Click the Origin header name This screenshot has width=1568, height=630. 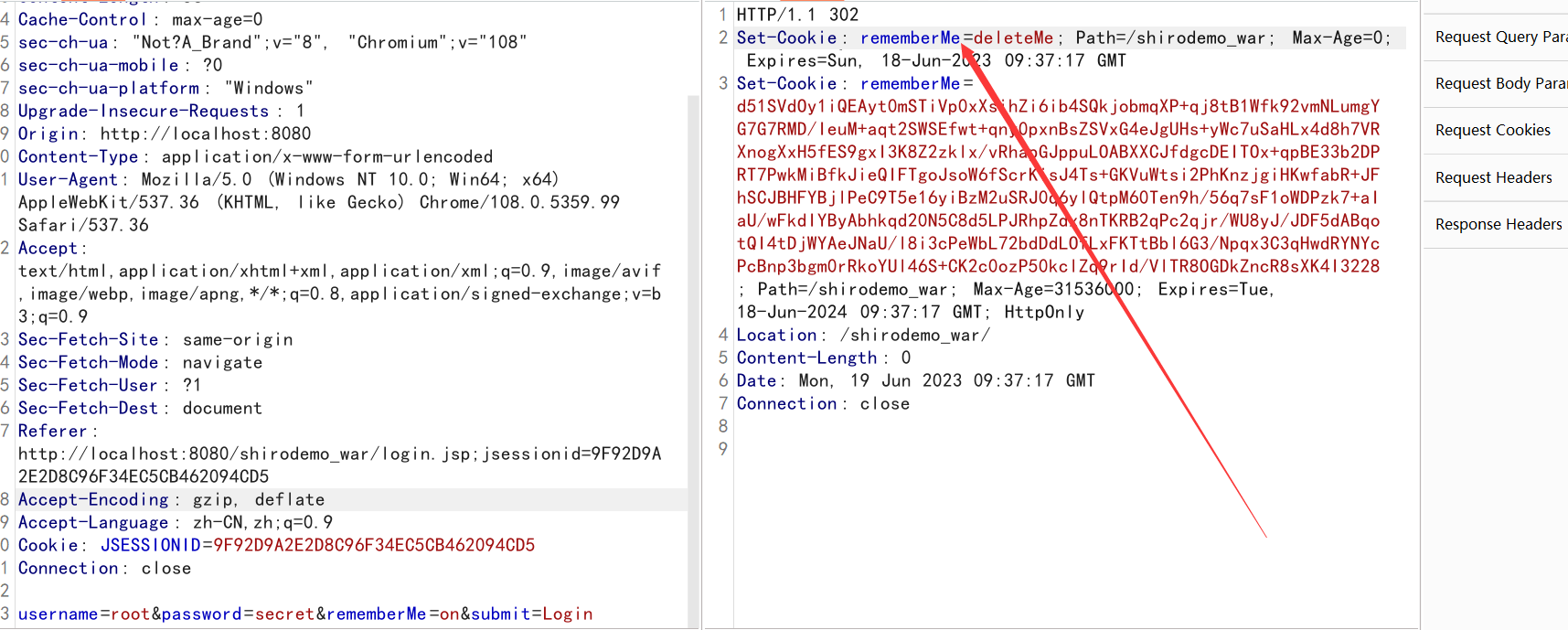pyautogui.click(x=48, y=134)
